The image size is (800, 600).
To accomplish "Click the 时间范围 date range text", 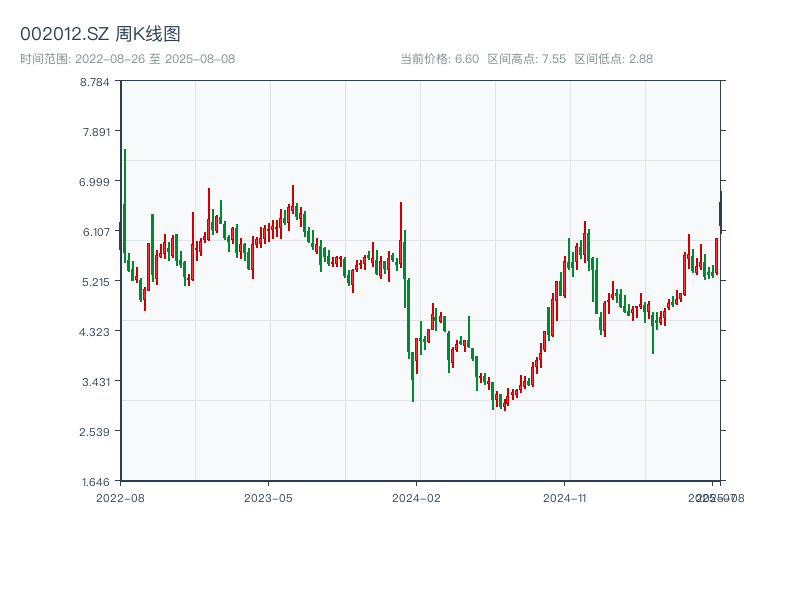I will click(128, 59).
